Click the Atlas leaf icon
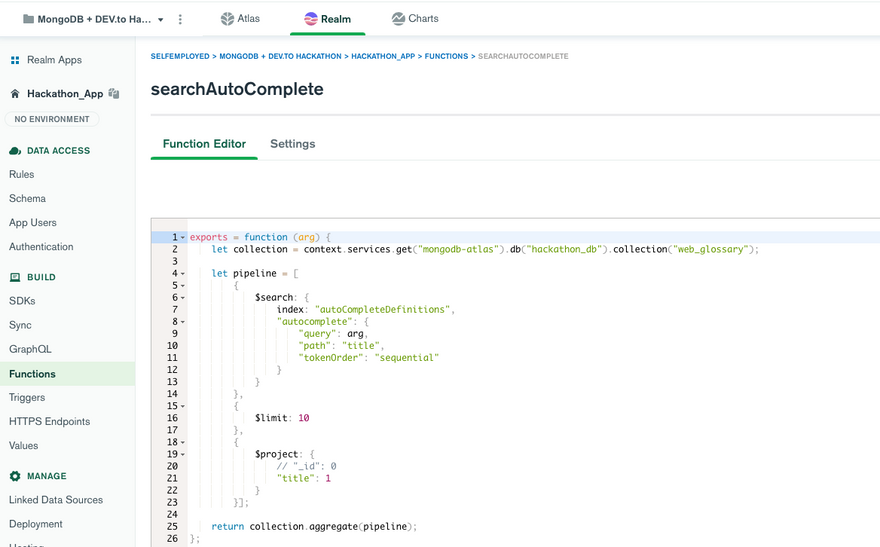This screenshot has width=880, height=547. [227, 19]
